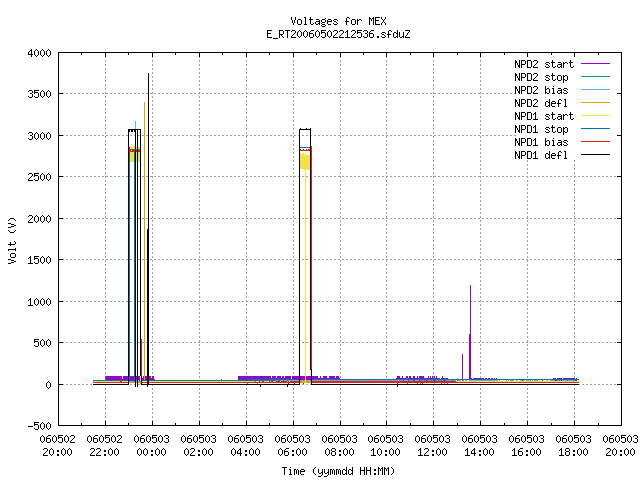The height and width of the screenshot is (480, 640).
Task: Select the "NPD2 bias" legend label
Action: (541, 90)
